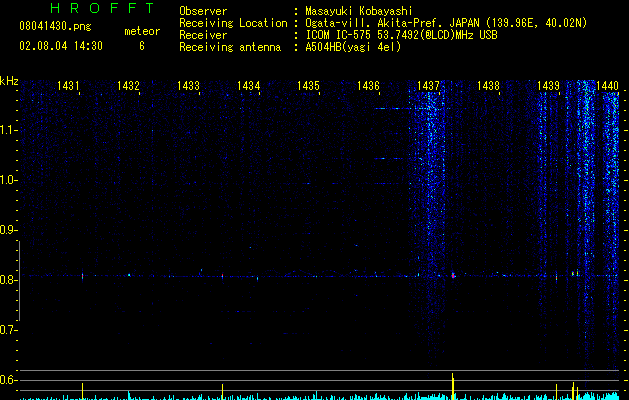
Task: Click the yellow meteor spike below 1431
Action: pos(83,391)
